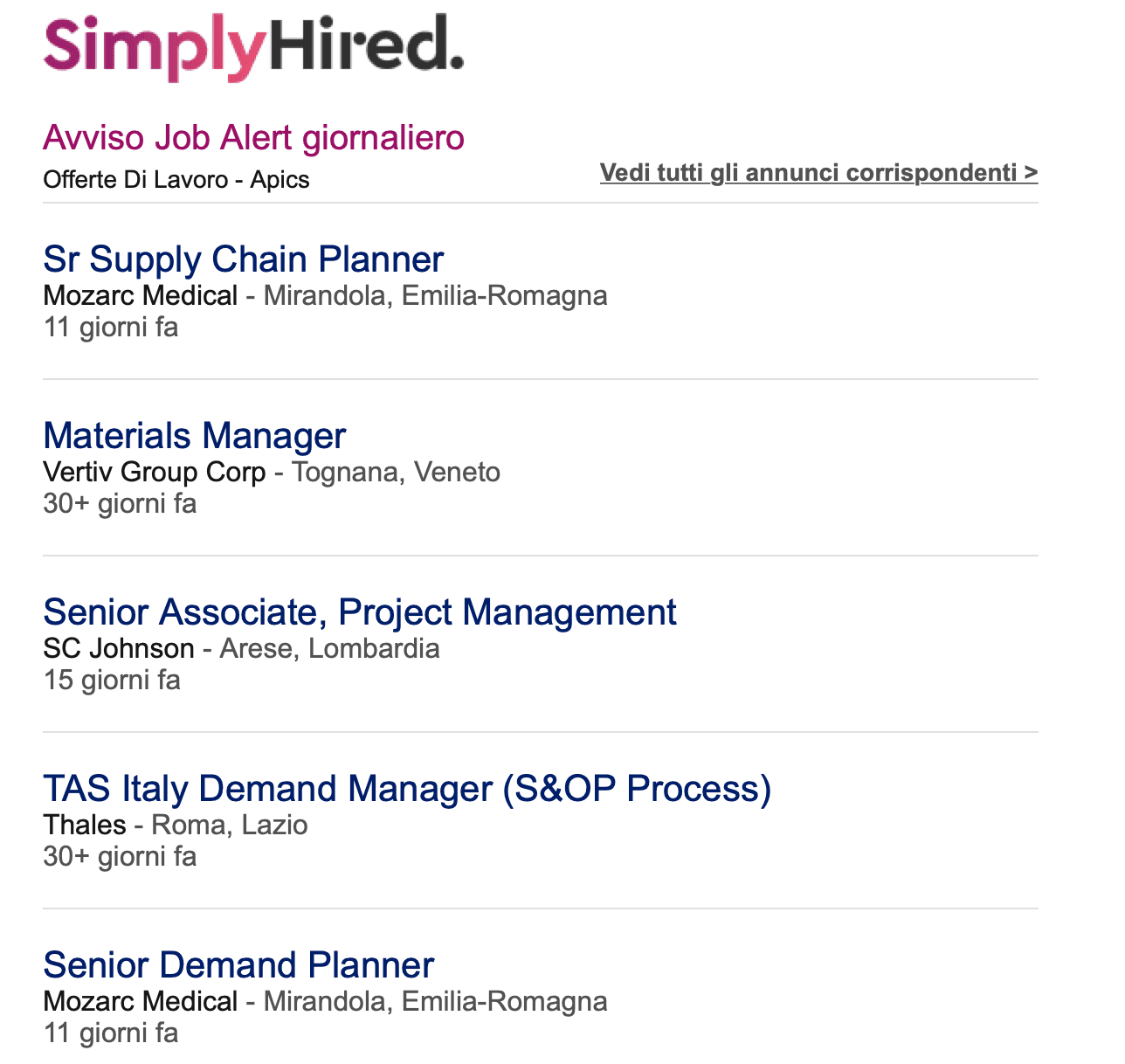
Task: Open 'Vedi tutti gli annunci corrispondenti' link
Action: (818, 172)
